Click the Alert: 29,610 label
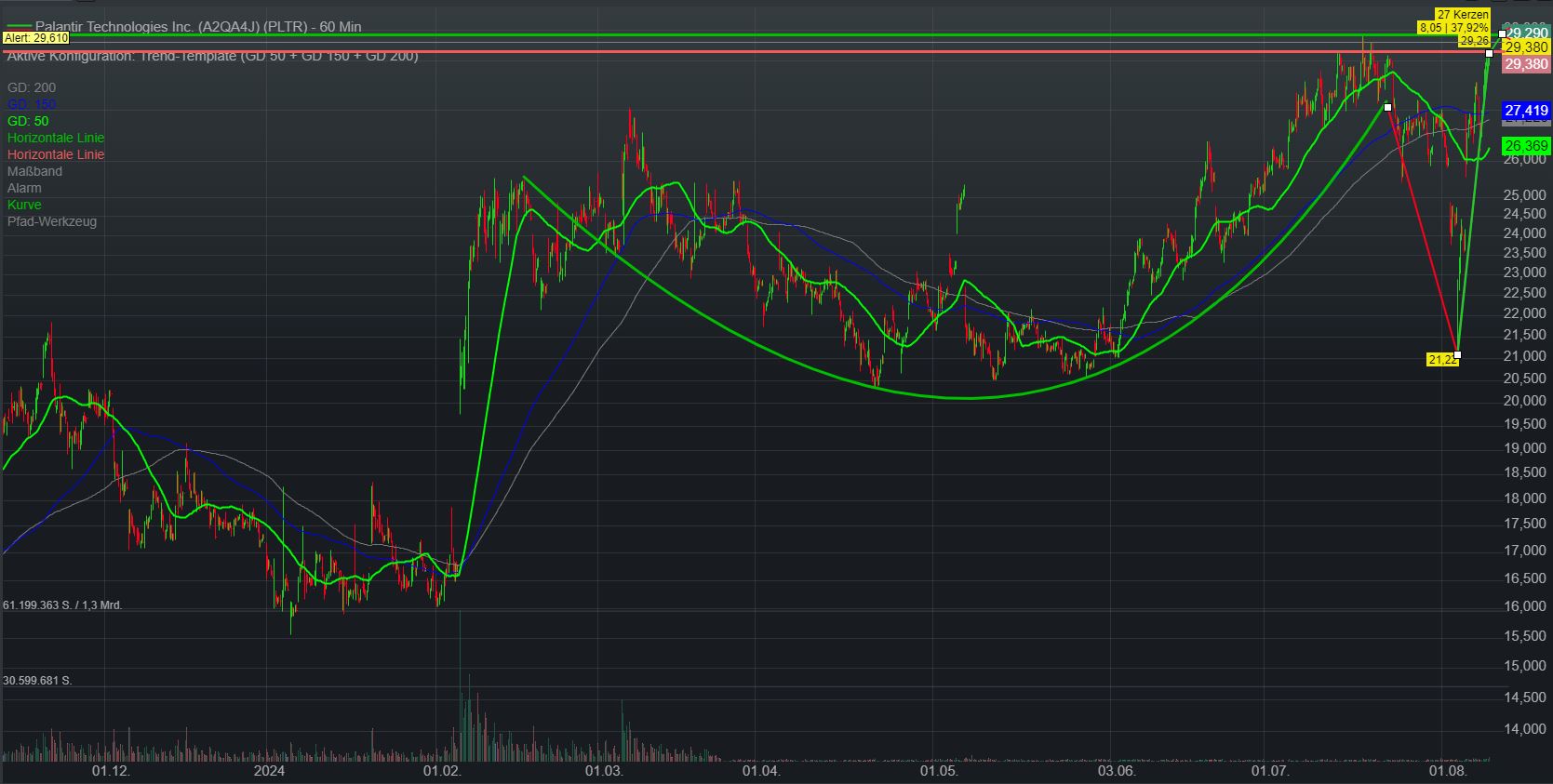The image size is (1553, 784). (x=35, y=37)
